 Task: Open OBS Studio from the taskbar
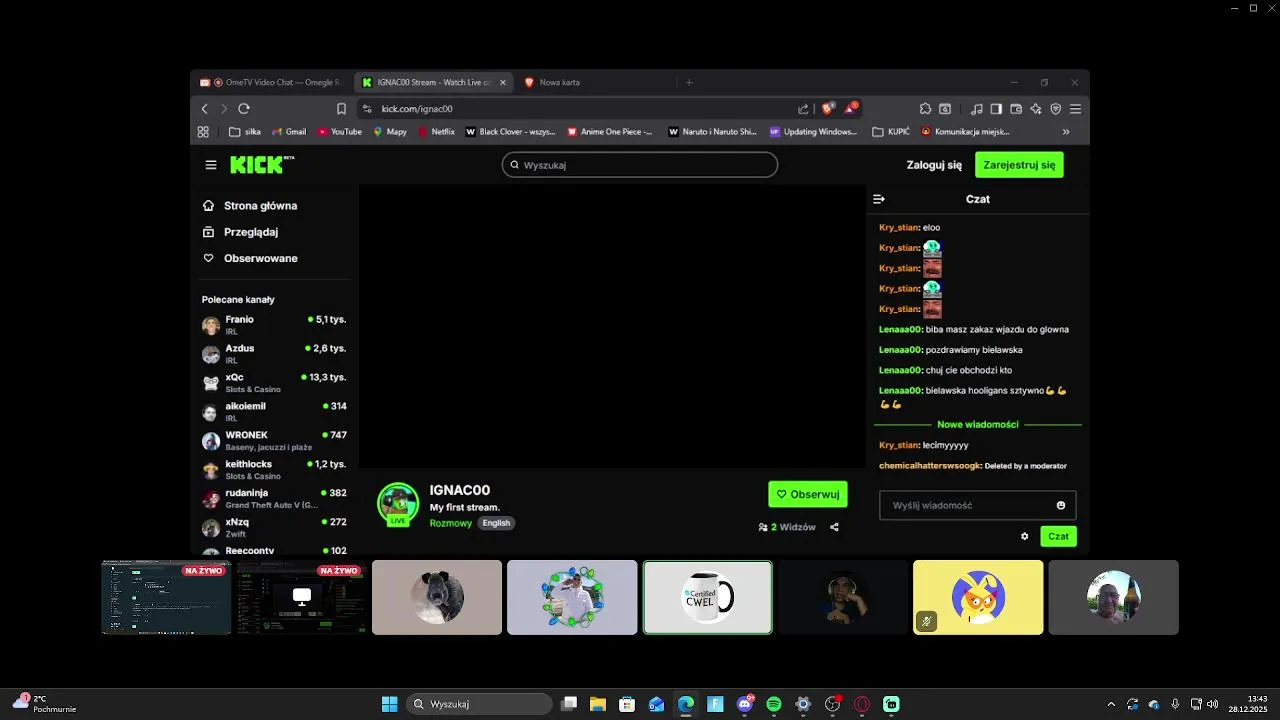832,704
